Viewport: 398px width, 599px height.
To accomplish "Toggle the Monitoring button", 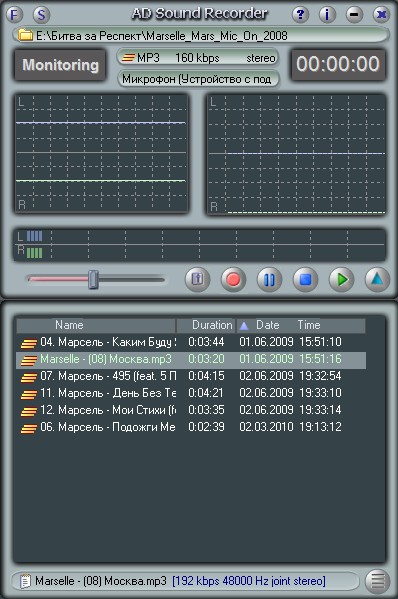I will pos(60,65).
